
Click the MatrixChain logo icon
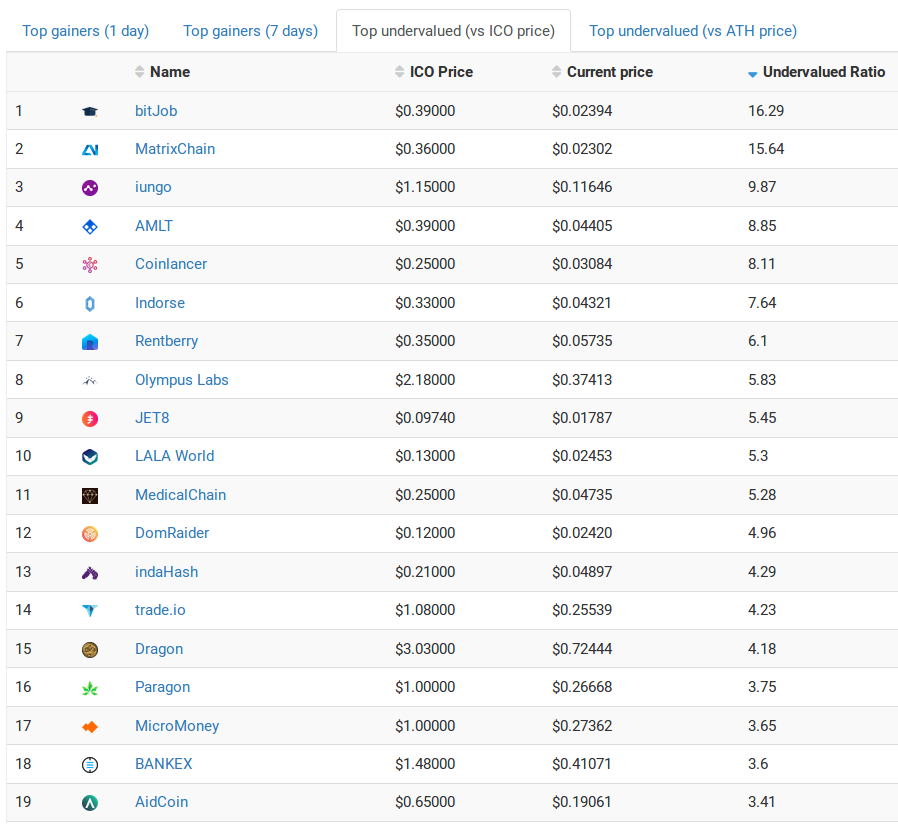click(90, 149)
